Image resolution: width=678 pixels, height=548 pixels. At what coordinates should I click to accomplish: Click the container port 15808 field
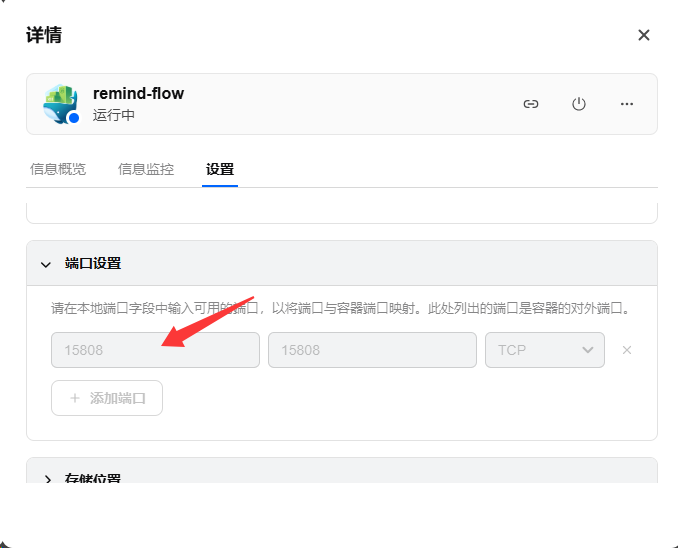click(372, 350)
